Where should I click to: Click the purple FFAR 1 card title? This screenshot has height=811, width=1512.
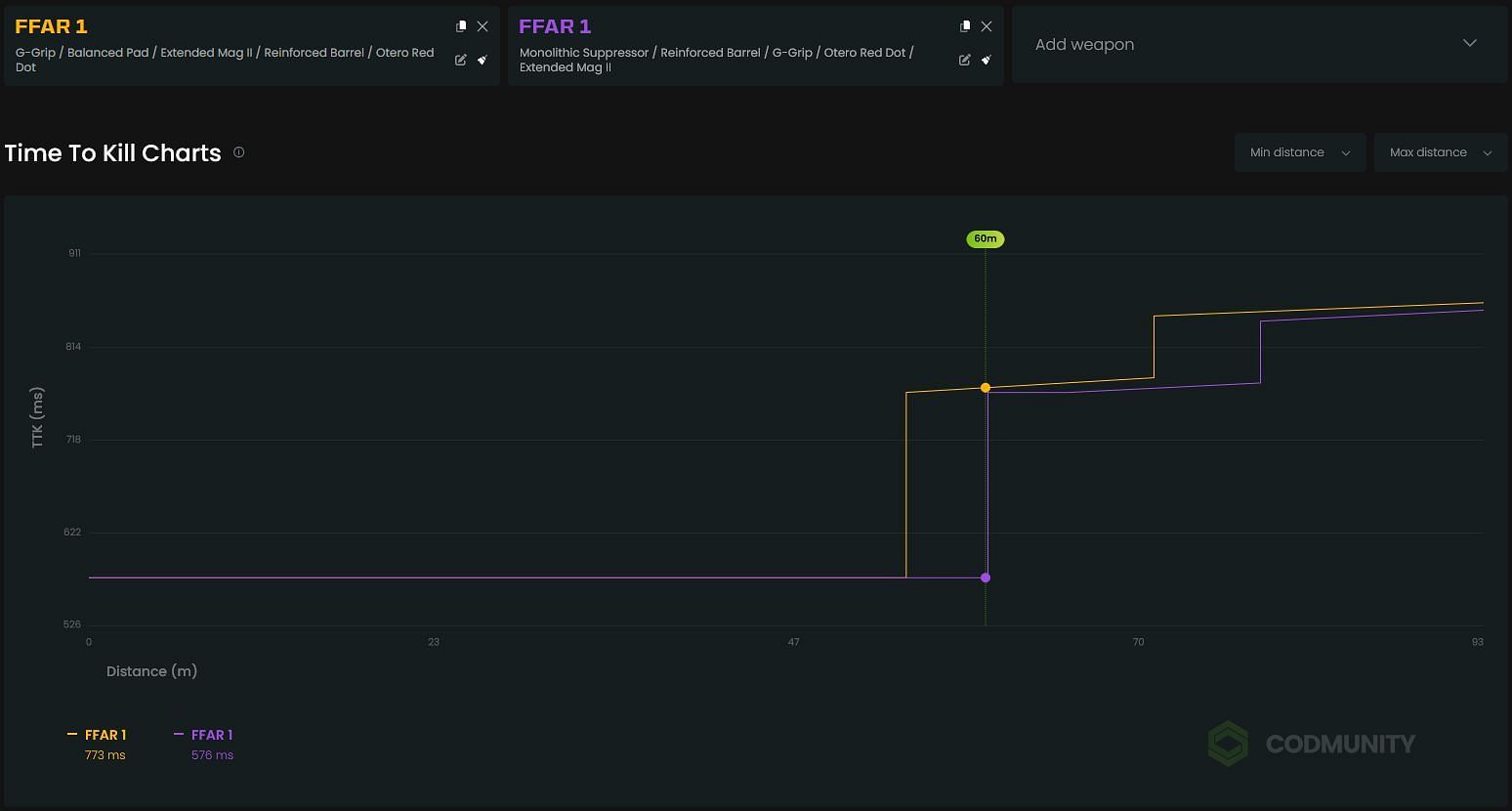tap(555, 26)
